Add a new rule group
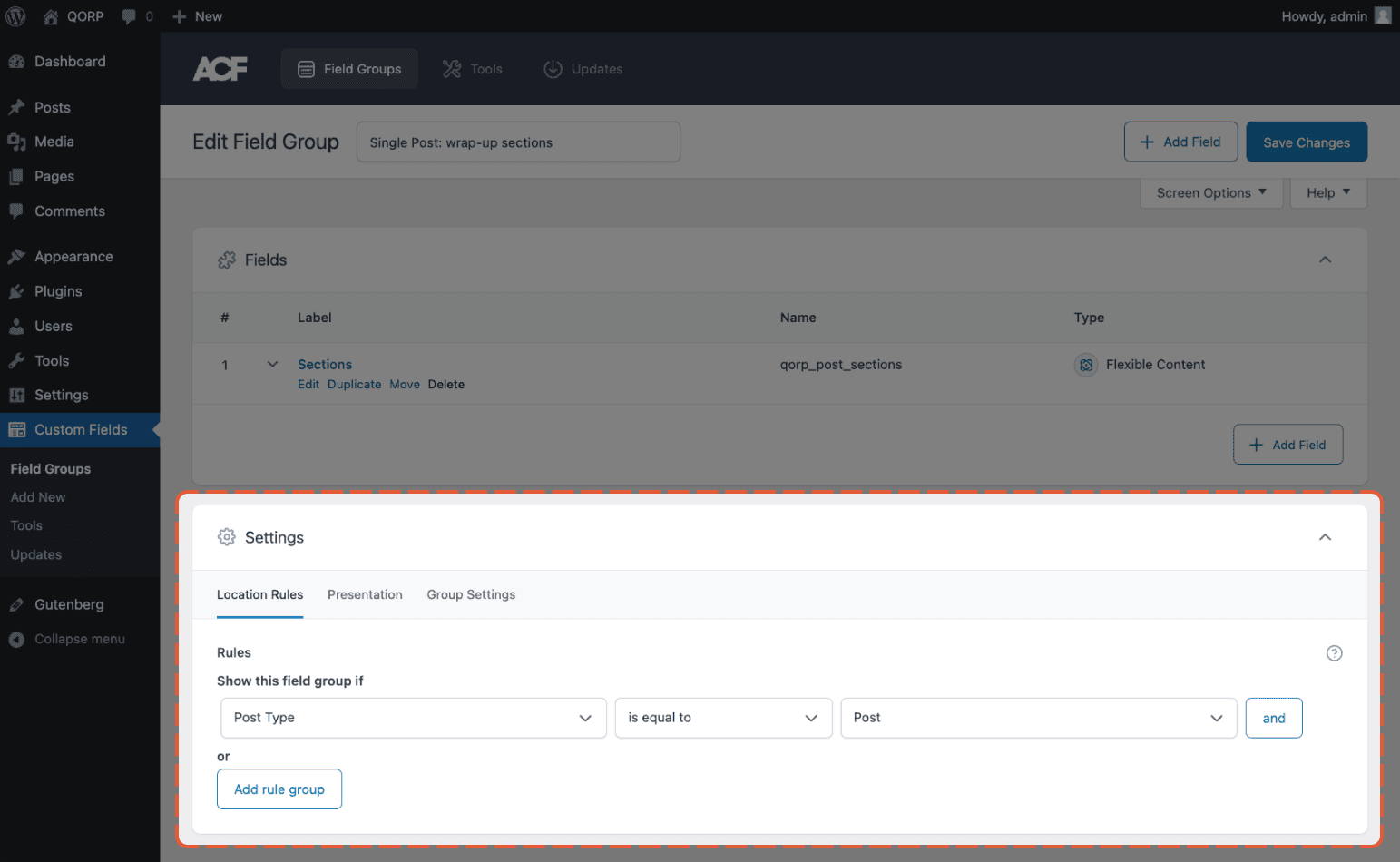This screenshot has width=1400, height=862. point(279,789)
